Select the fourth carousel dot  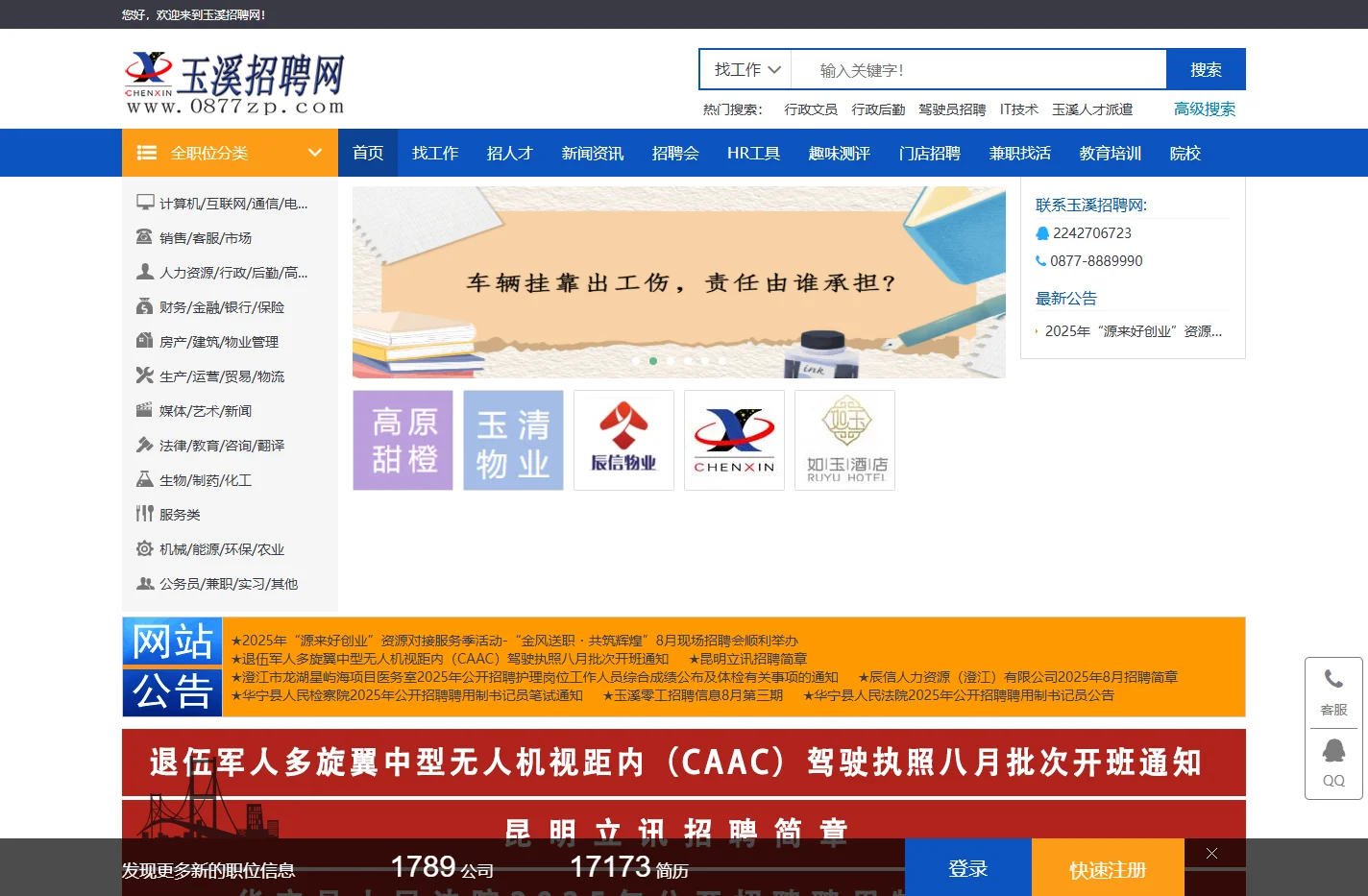688,361
